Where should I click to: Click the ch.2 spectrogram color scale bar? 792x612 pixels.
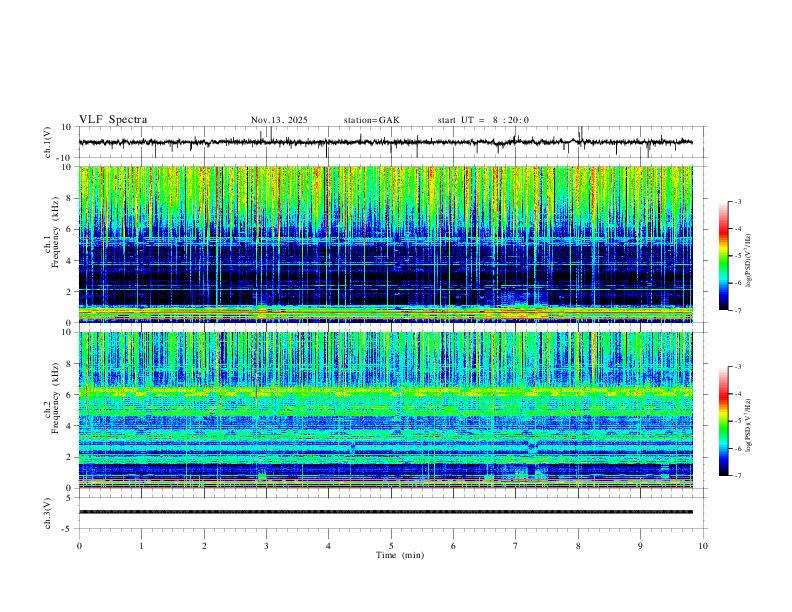(x=723, y=421)
